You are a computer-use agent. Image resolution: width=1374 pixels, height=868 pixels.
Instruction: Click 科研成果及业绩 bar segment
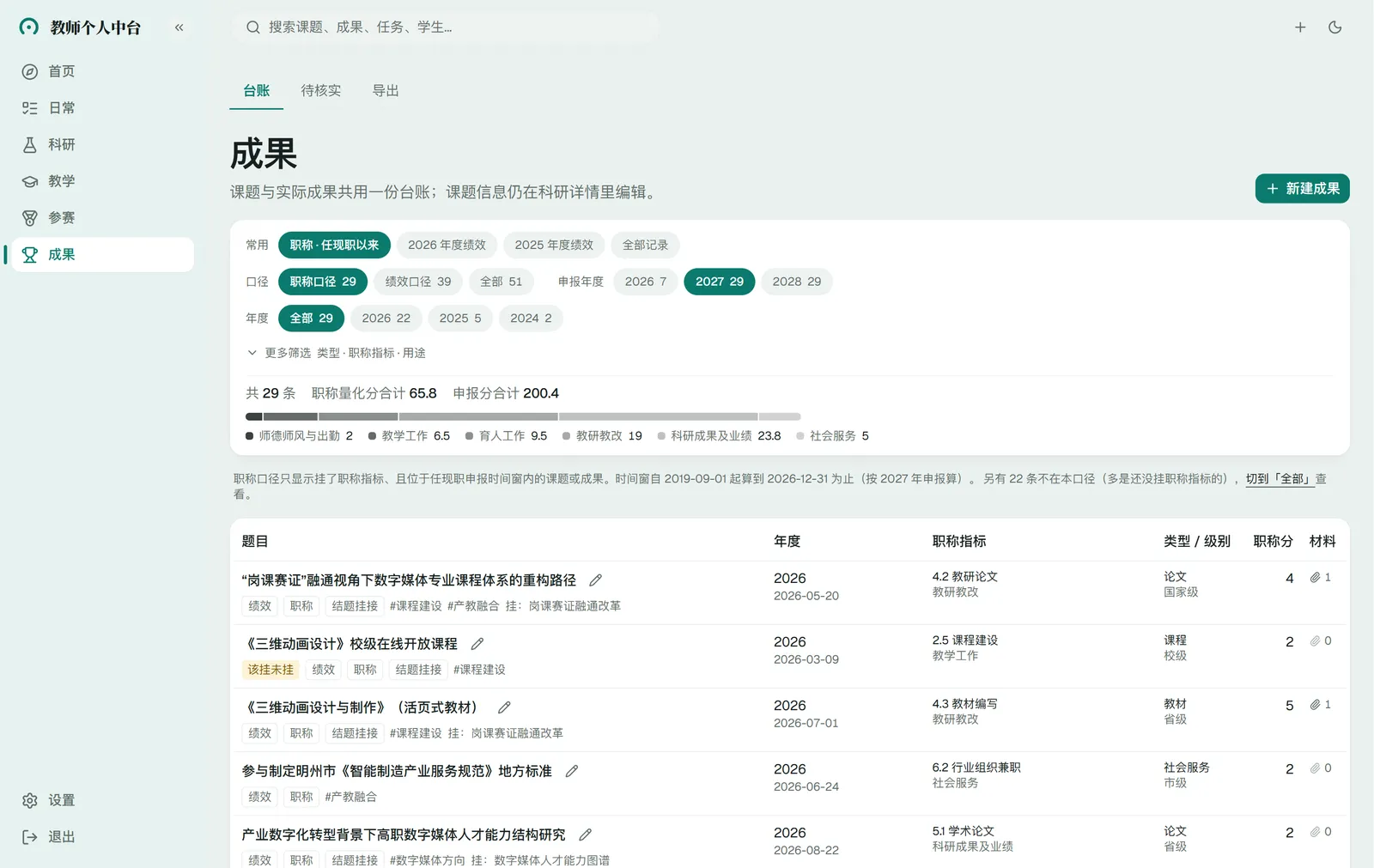(x=658, y=416)
